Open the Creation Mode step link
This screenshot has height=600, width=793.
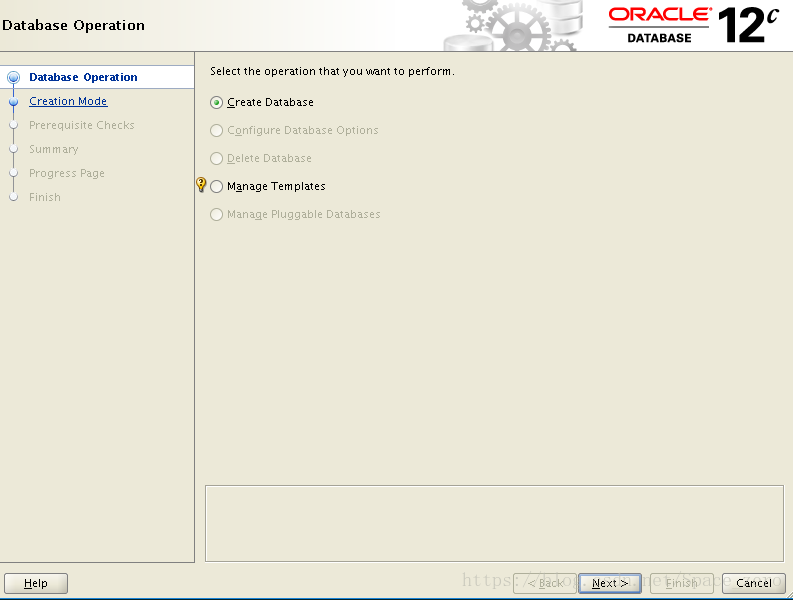(68, 101)
